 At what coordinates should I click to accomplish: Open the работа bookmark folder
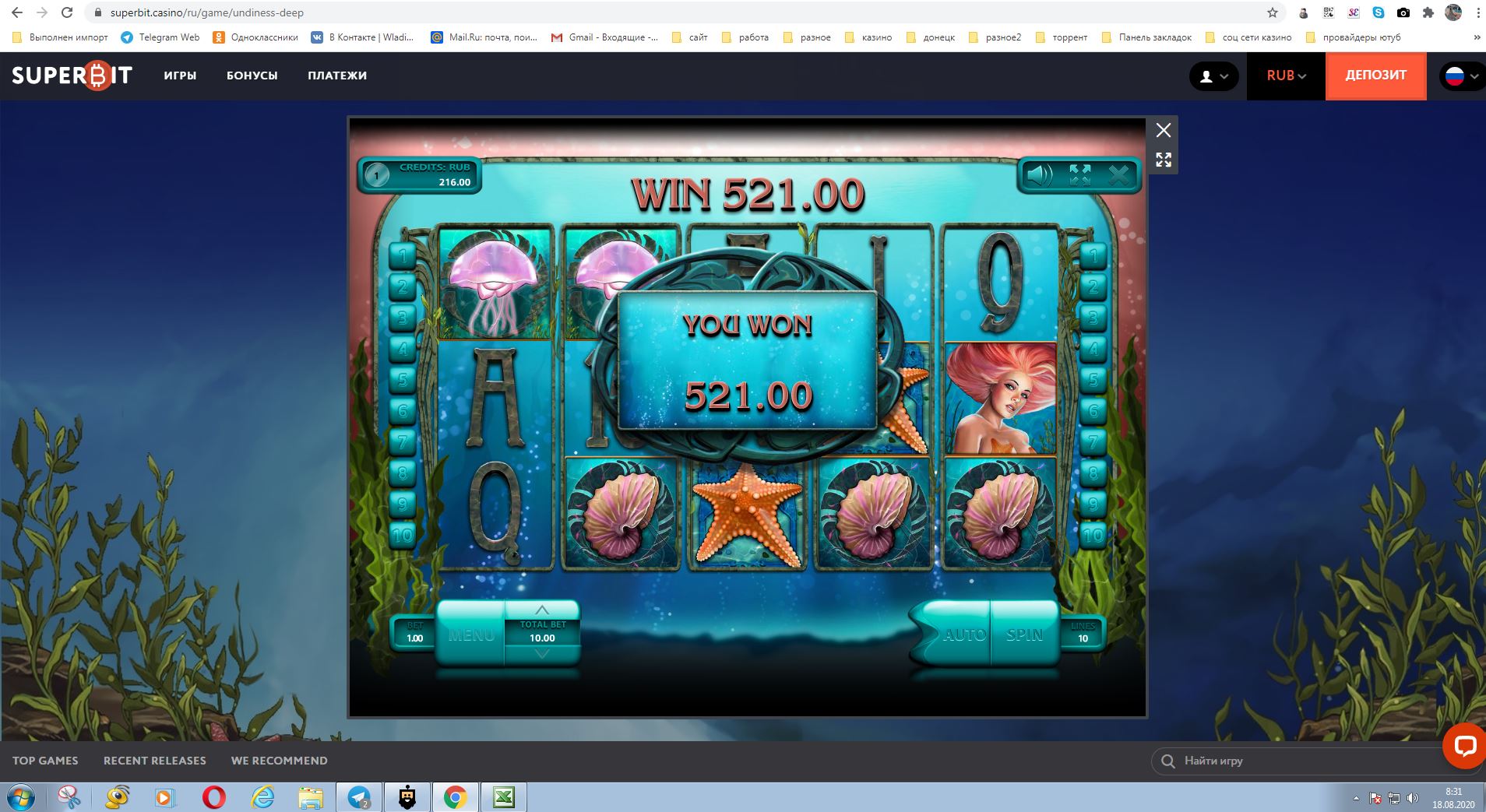[745, 37]
